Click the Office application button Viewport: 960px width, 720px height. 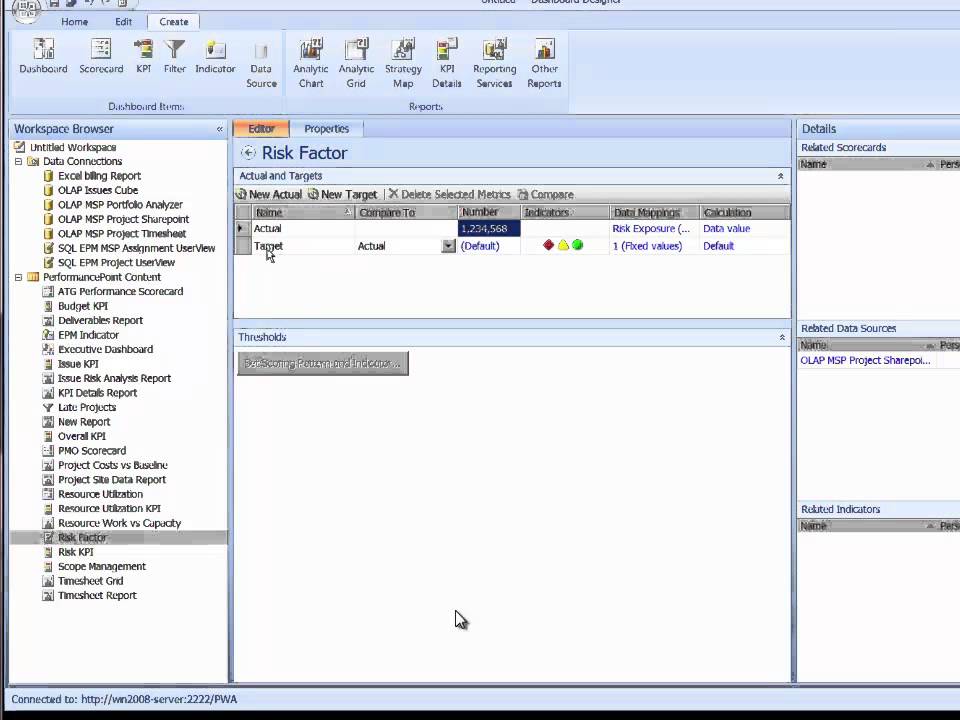pos(26,9)
